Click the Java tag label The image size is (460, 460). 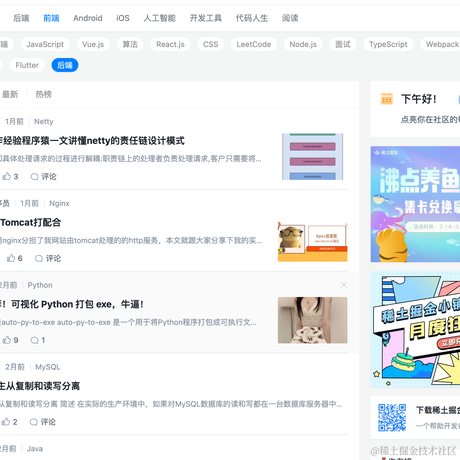click(x=35, y=449)
